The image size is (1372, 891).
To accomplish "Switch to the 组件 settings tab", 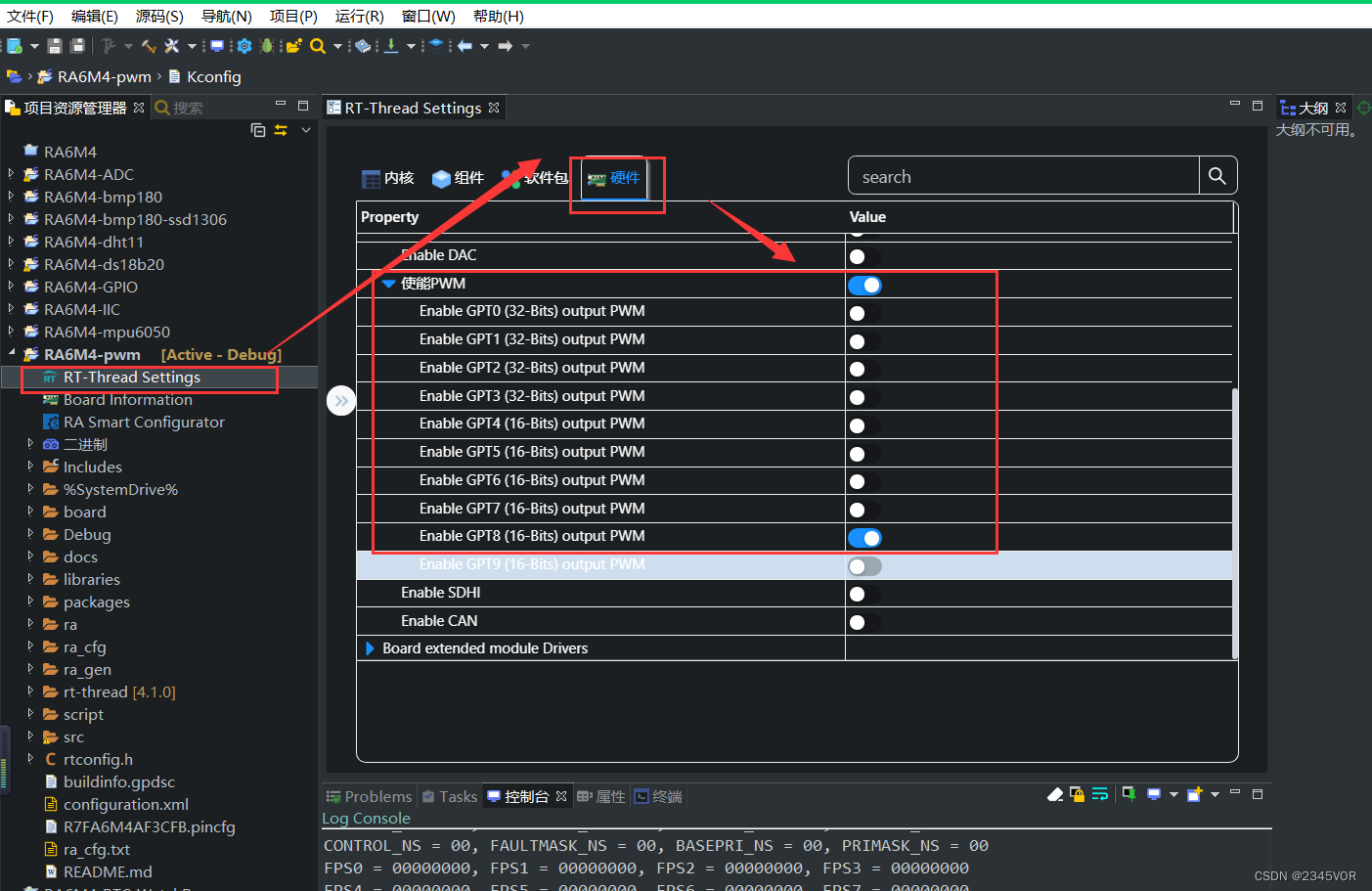I will [x=458, y=178].
